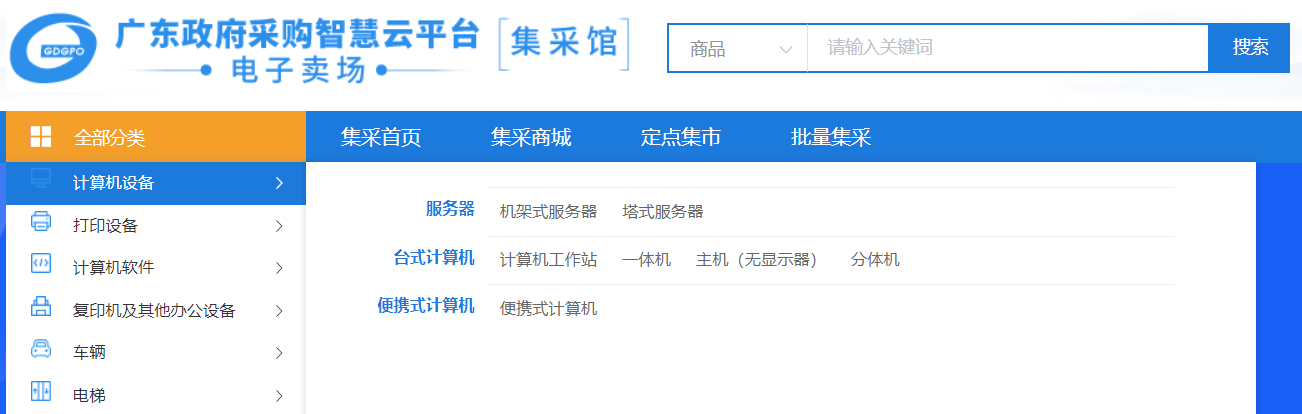
Task: Open 批量集采 tab
Action: (x=831, y=137)
